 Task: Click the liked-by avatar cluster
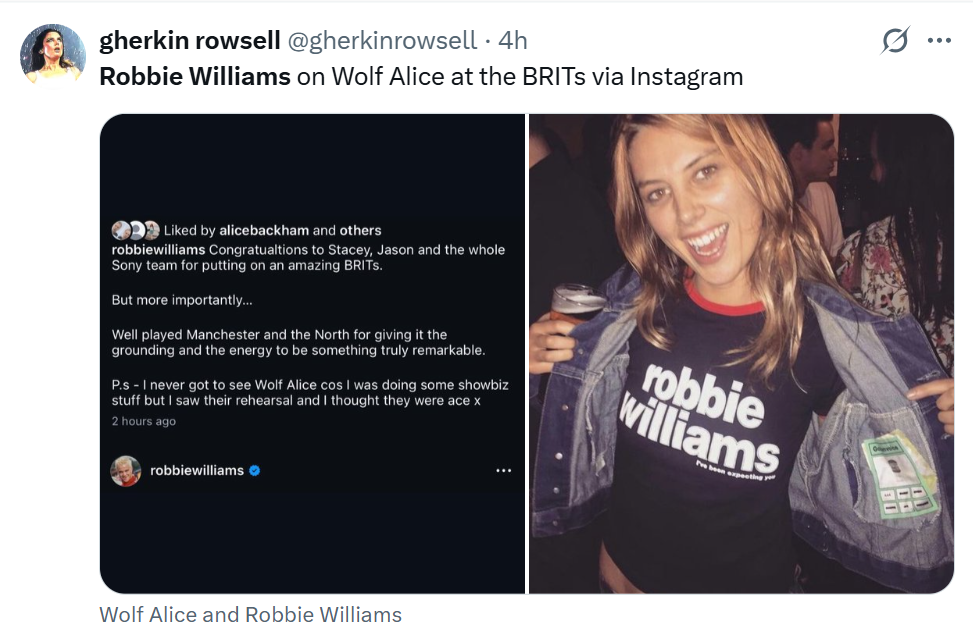(x=135, y=230)
